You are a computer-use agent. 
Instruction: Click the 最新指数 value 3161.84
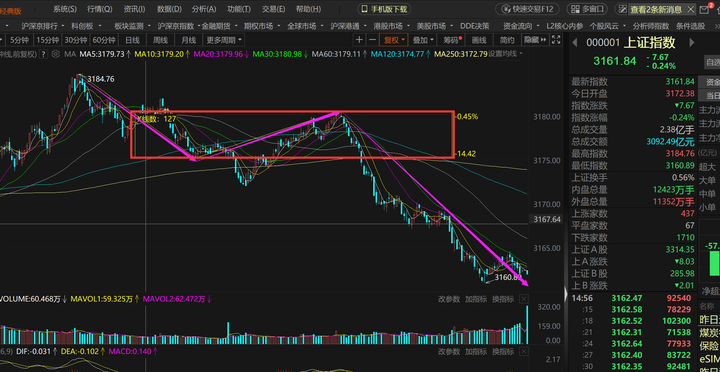pyautogui.click(x=680, y=82)
